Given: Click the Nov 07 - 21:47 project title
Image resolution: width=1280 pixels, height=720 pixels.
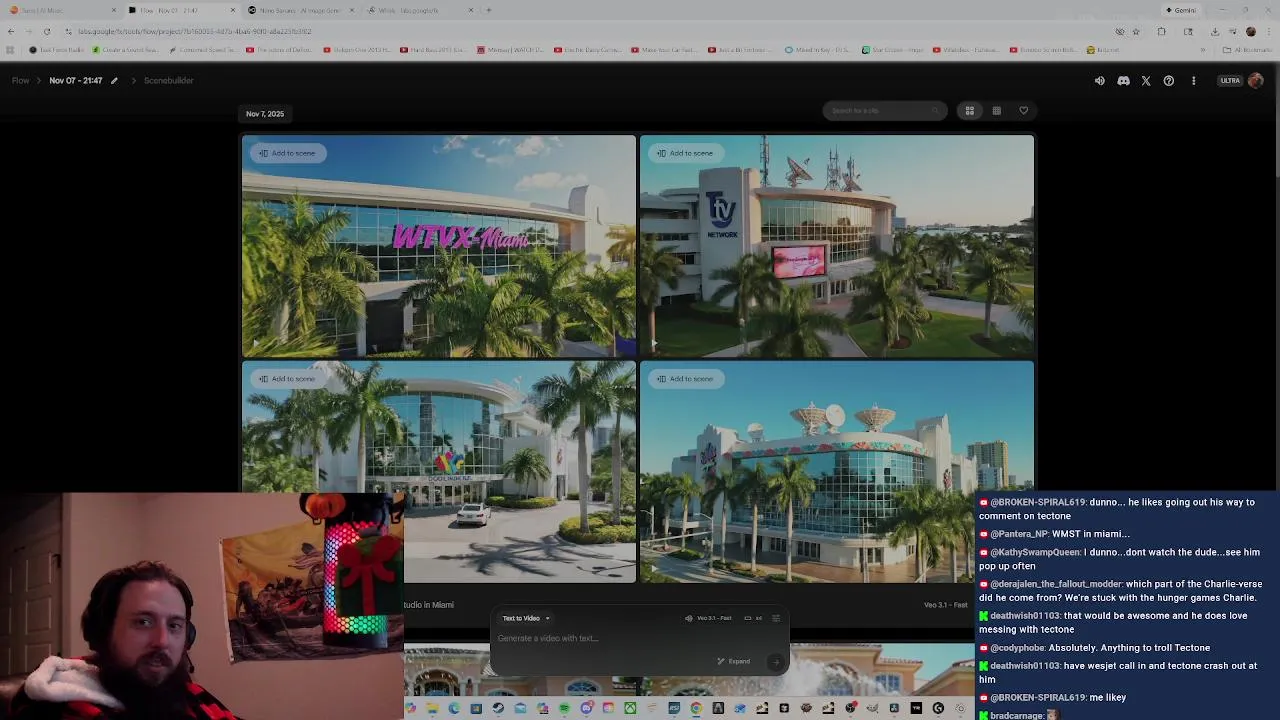Looking at the screenshot, I should [x=76, y=80].
